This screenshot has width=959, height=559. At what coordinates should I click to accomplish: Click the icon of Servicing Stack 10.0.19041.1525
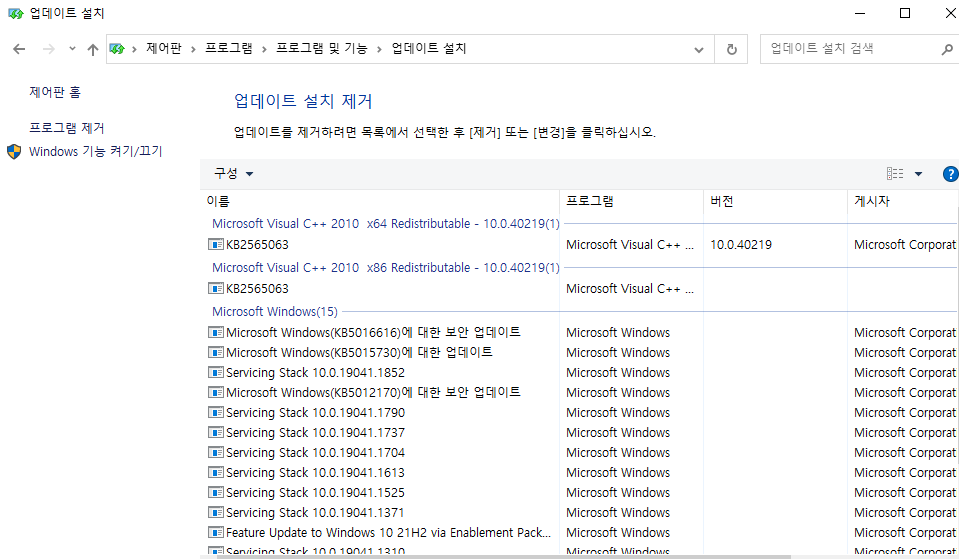click(215, 492)
